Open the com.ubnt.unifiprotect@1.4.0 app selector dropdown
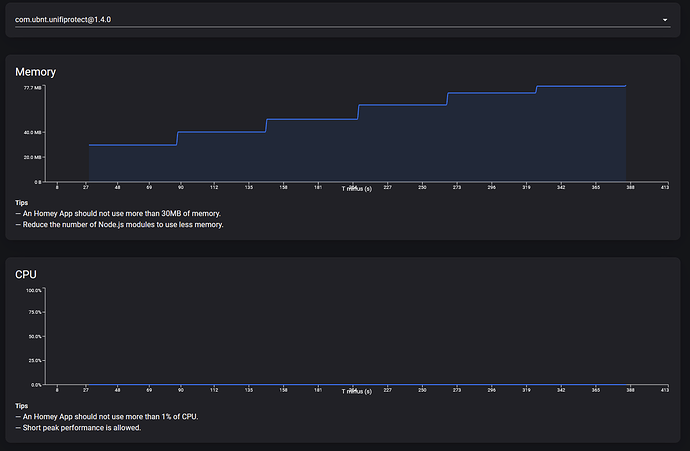The width and height of the screenshot is (690, 451). click(x=342, y=20)
